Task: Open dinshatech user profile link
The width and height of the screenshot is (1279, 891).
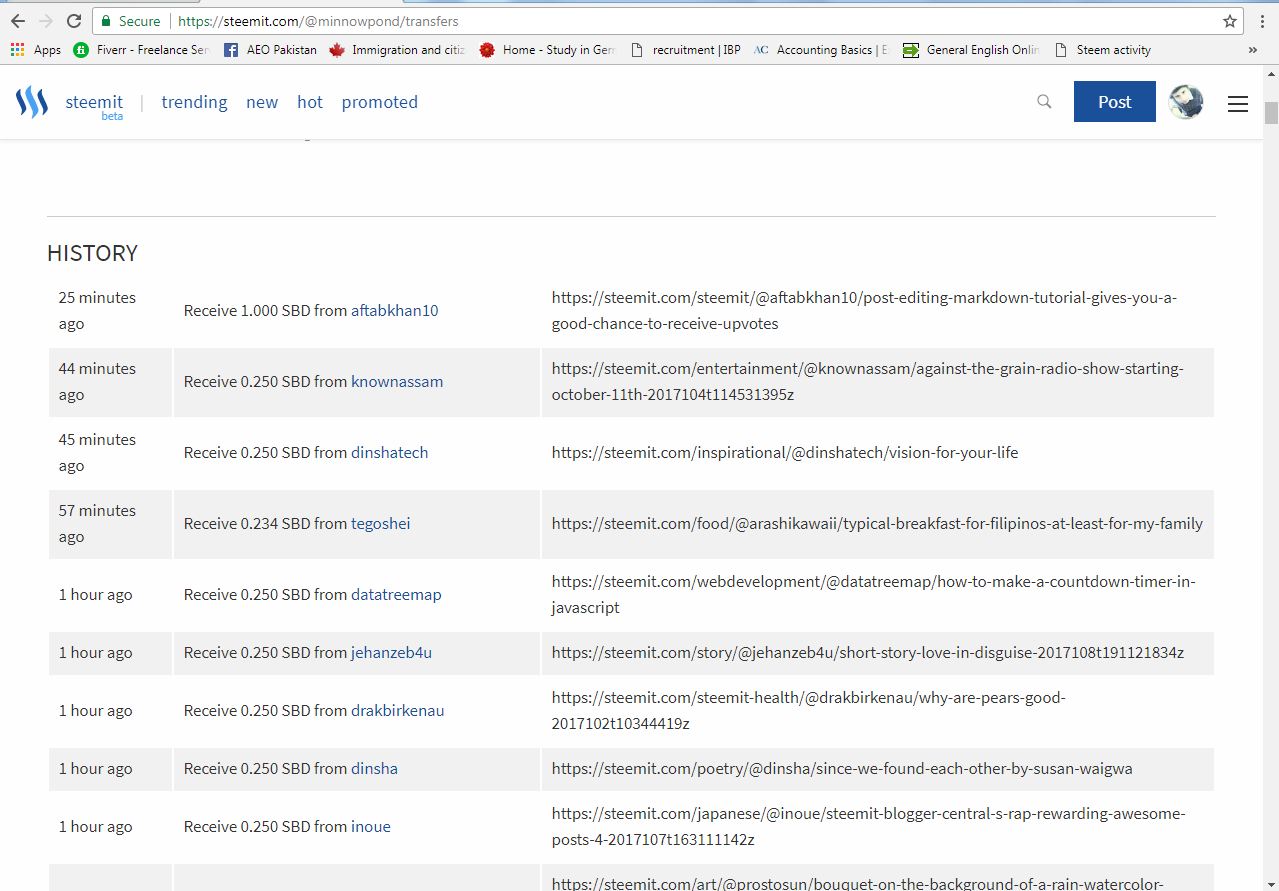Action: [x=389, y=453]
